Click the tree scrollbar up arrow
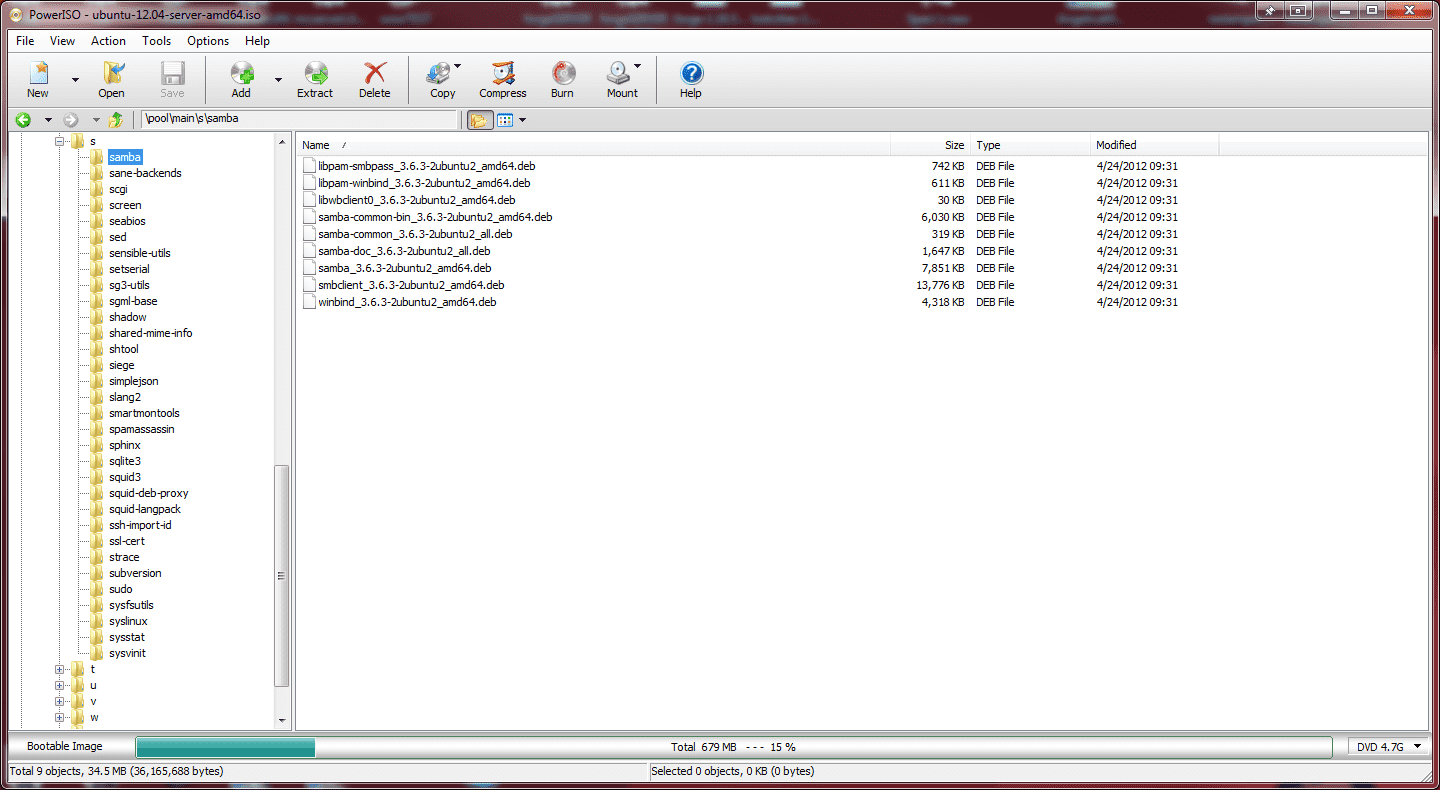Image resolution: width=1440 pixels, height=790 pixels. pyautogui.click(x=281, y=141)
